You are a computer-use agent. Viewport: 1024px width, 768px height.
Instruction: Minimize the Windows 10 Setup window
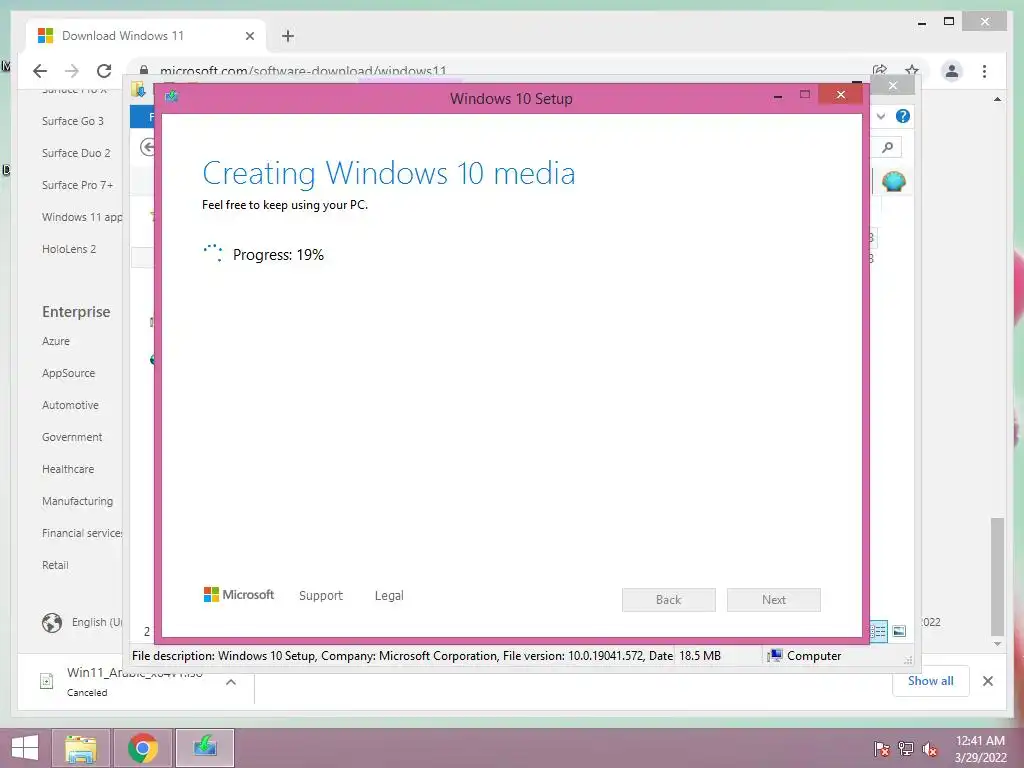[x=778, y=96]
